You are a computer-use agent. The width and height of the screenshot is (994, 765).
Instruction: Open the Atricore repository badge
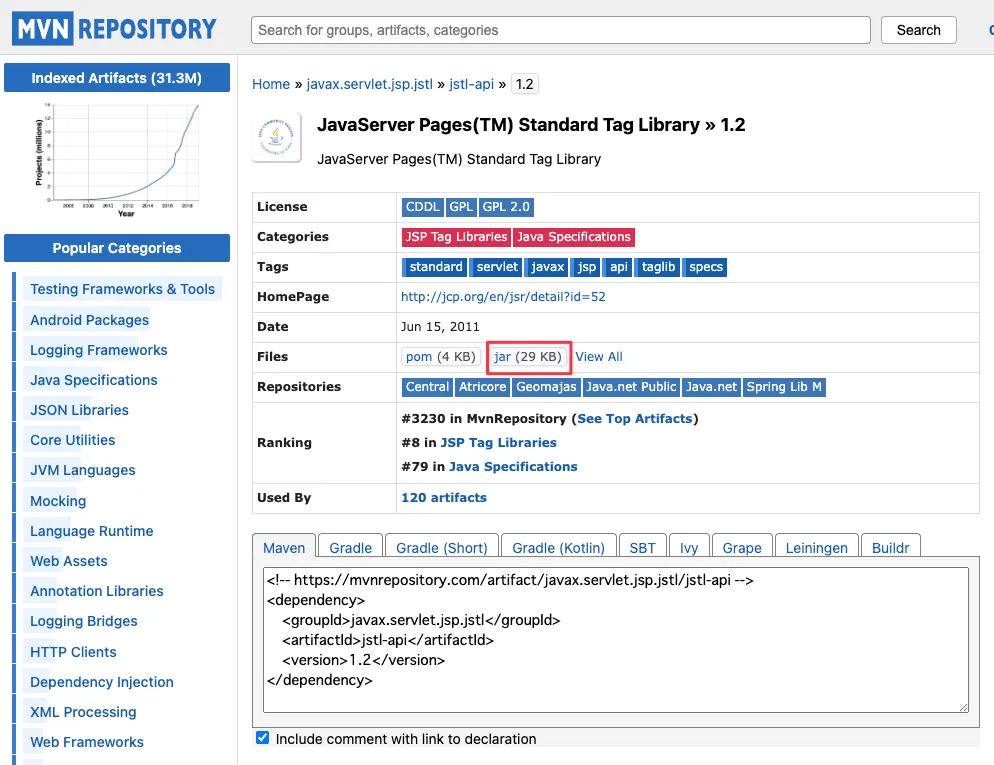coord(482,387)
